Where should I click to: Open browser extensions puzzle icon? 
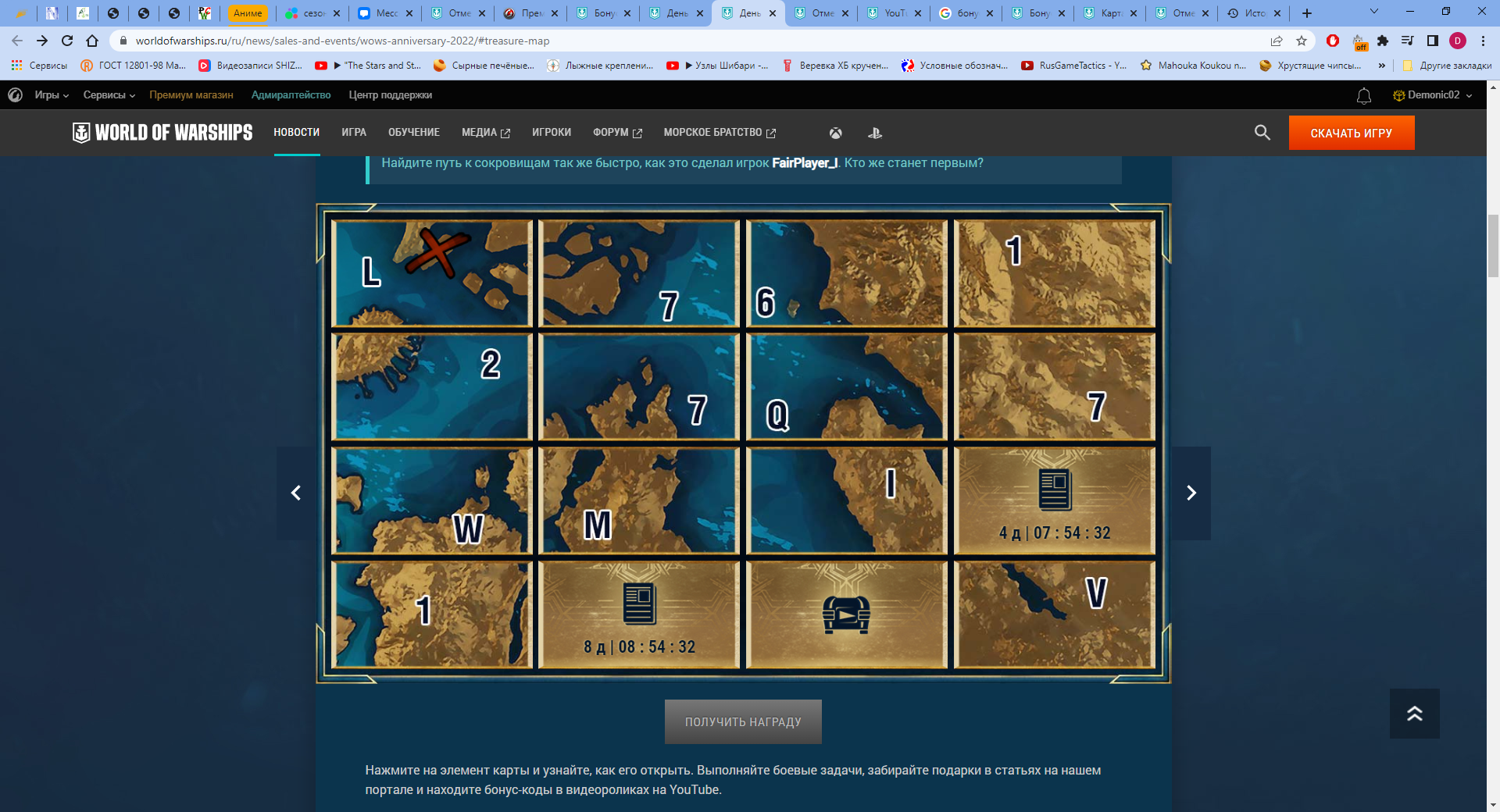(x=1383, y=41)
